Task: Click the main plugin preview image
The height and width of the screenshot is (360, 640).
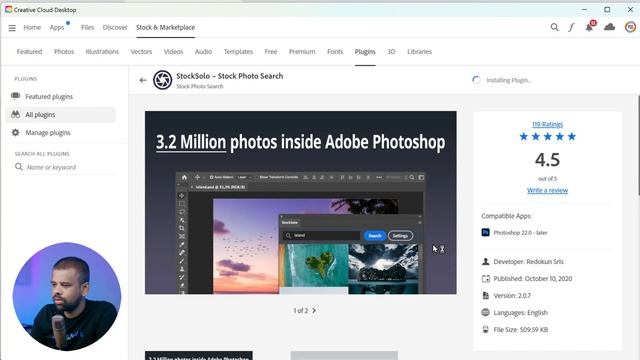Action: point(301,202)
